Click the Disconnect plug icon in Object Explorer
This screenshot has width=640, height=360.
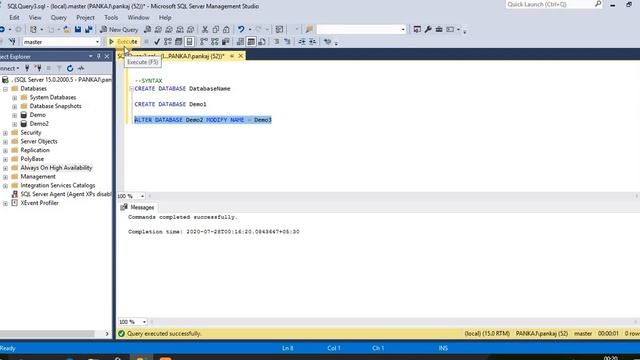coord(38,69)
